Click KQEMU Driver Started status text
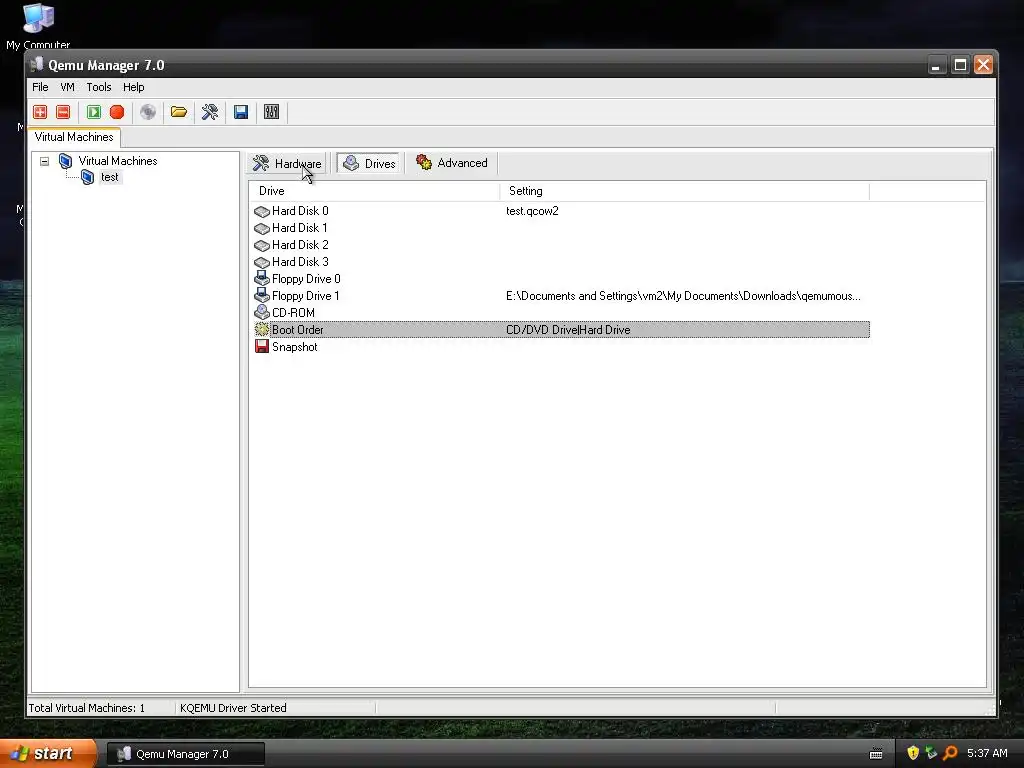Screen dimensions: 1024x768 click(x=233, y=708)
